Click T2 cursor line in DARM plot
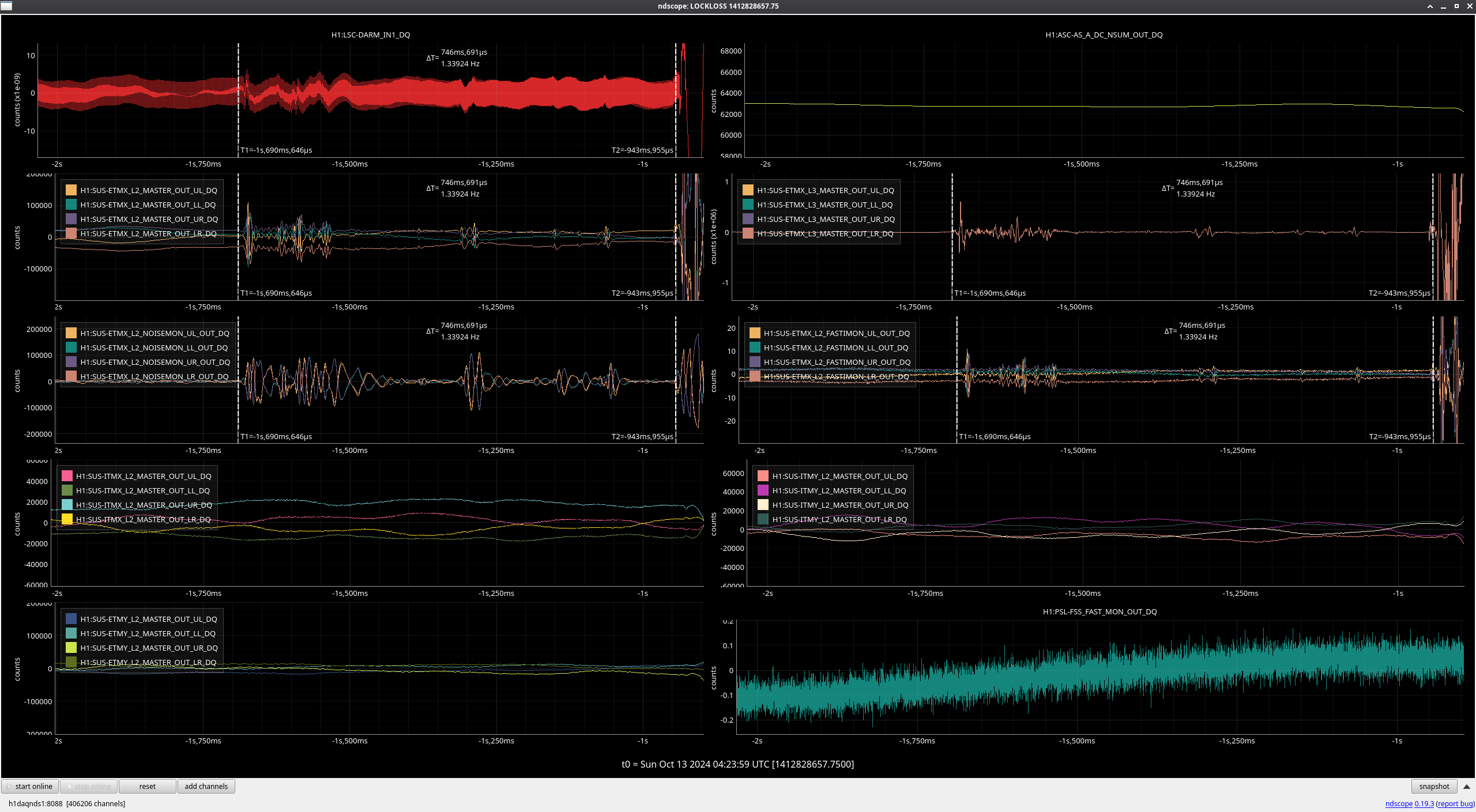The width and height of the screenshot is (1476, 812). (x=676, y=99)
